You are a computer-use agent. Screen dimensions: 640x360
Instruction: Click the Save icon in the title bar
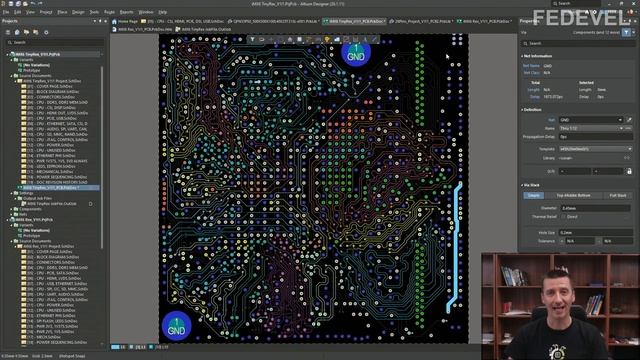coord(11,4)
